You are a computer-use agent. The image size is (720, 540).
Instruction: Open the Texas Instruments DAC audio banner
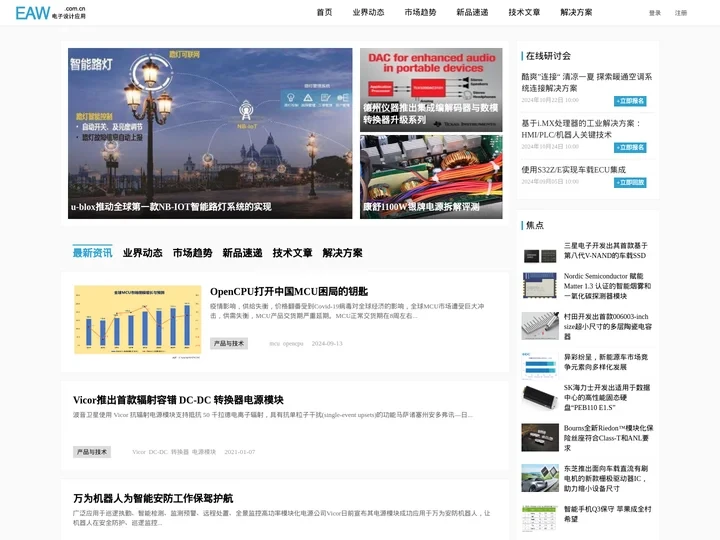(x=431, y=90)
